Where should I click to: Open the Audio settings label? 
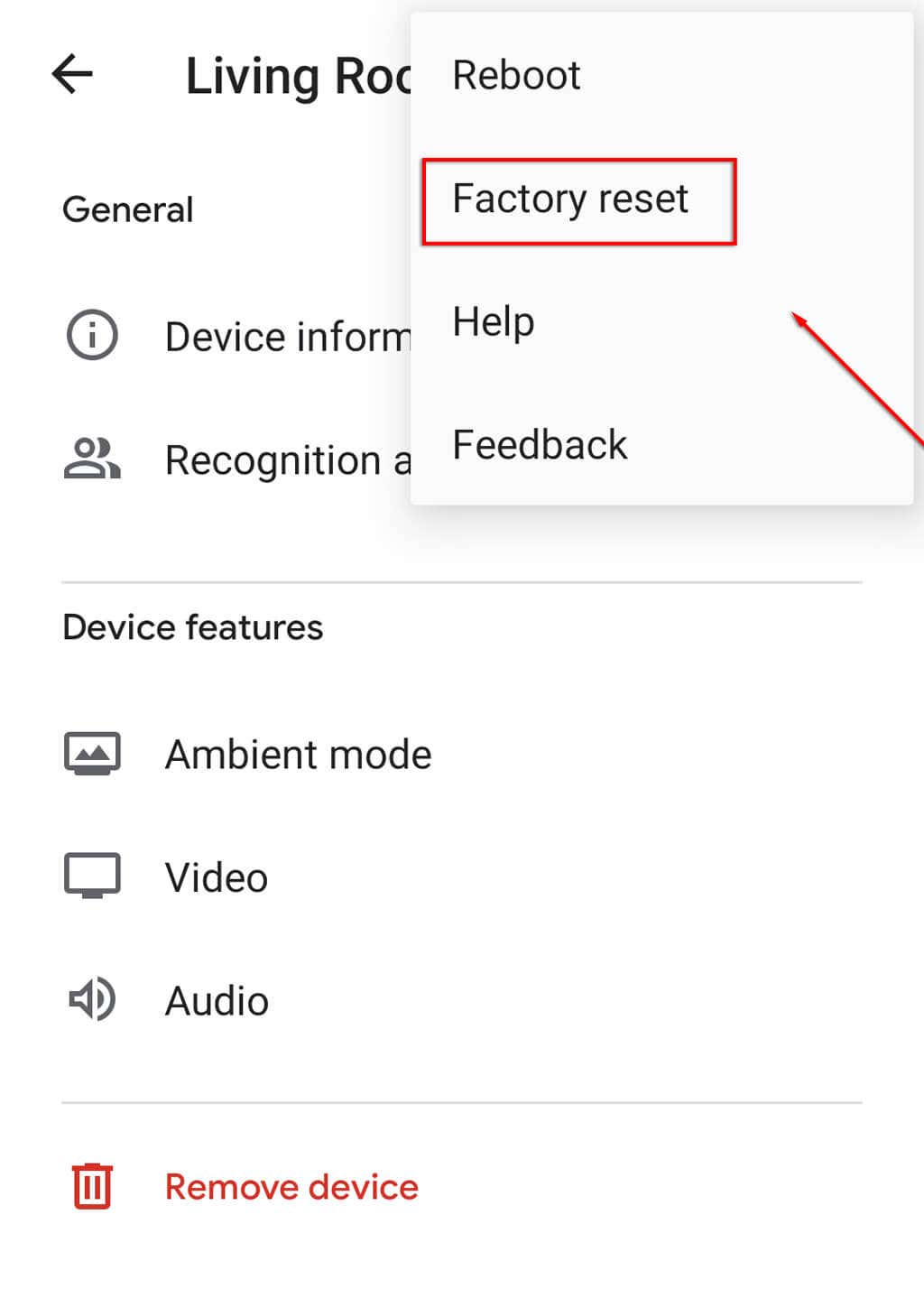(217, 1001)
